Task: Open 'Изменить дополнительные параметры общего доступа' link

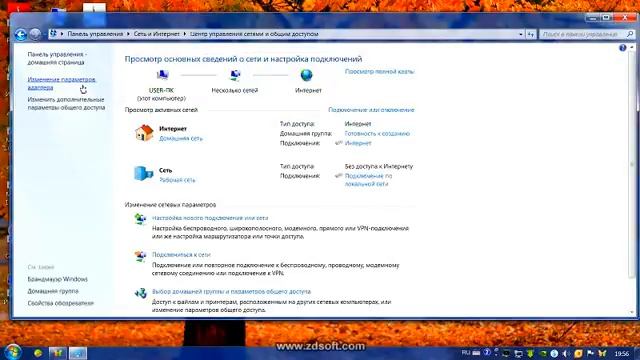Action: (x=66, y=104)
